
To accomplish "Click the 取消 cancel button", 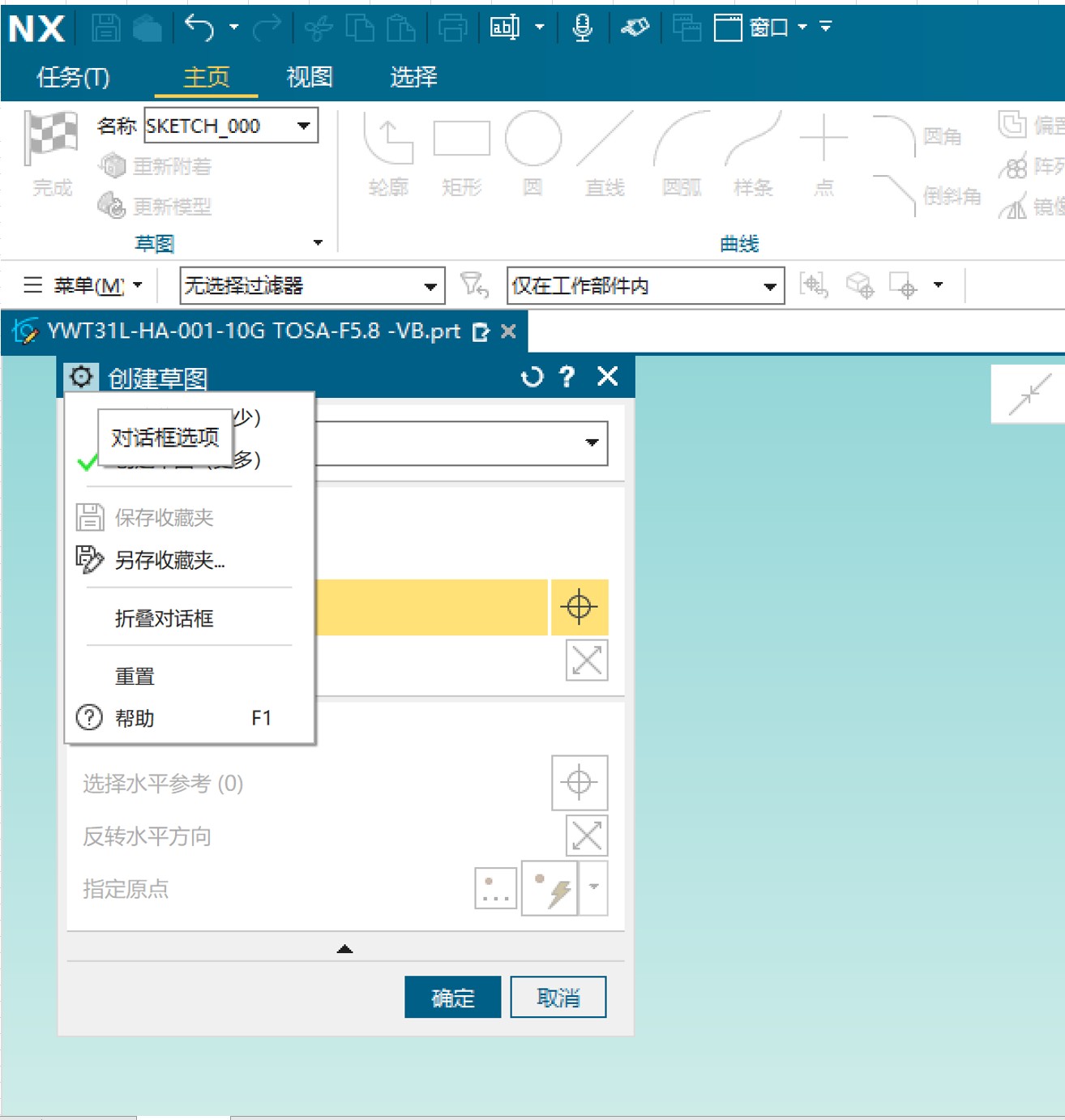I will click(558, 997).
